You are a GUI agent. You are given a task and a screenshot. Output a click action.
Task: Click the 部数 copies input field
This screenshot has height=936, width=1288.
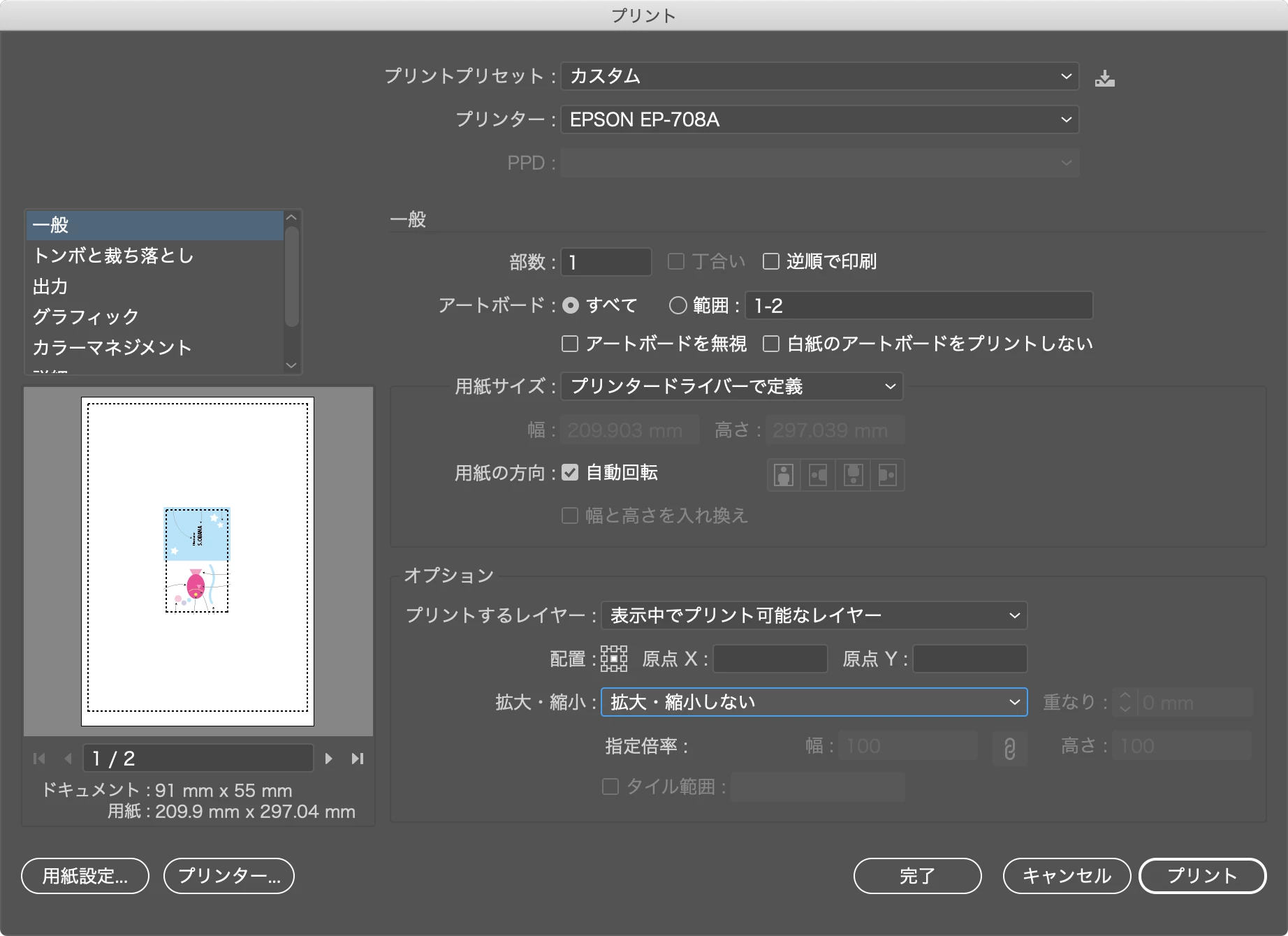pos(606,262)
